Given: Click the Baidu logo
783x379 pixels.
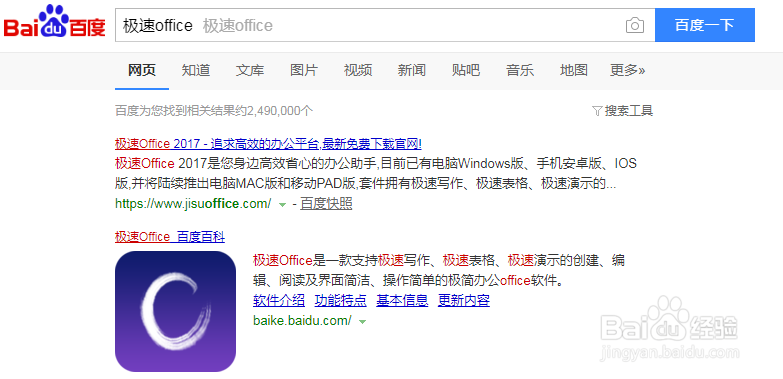Looking at the screenshot, I should click(55, 21).
